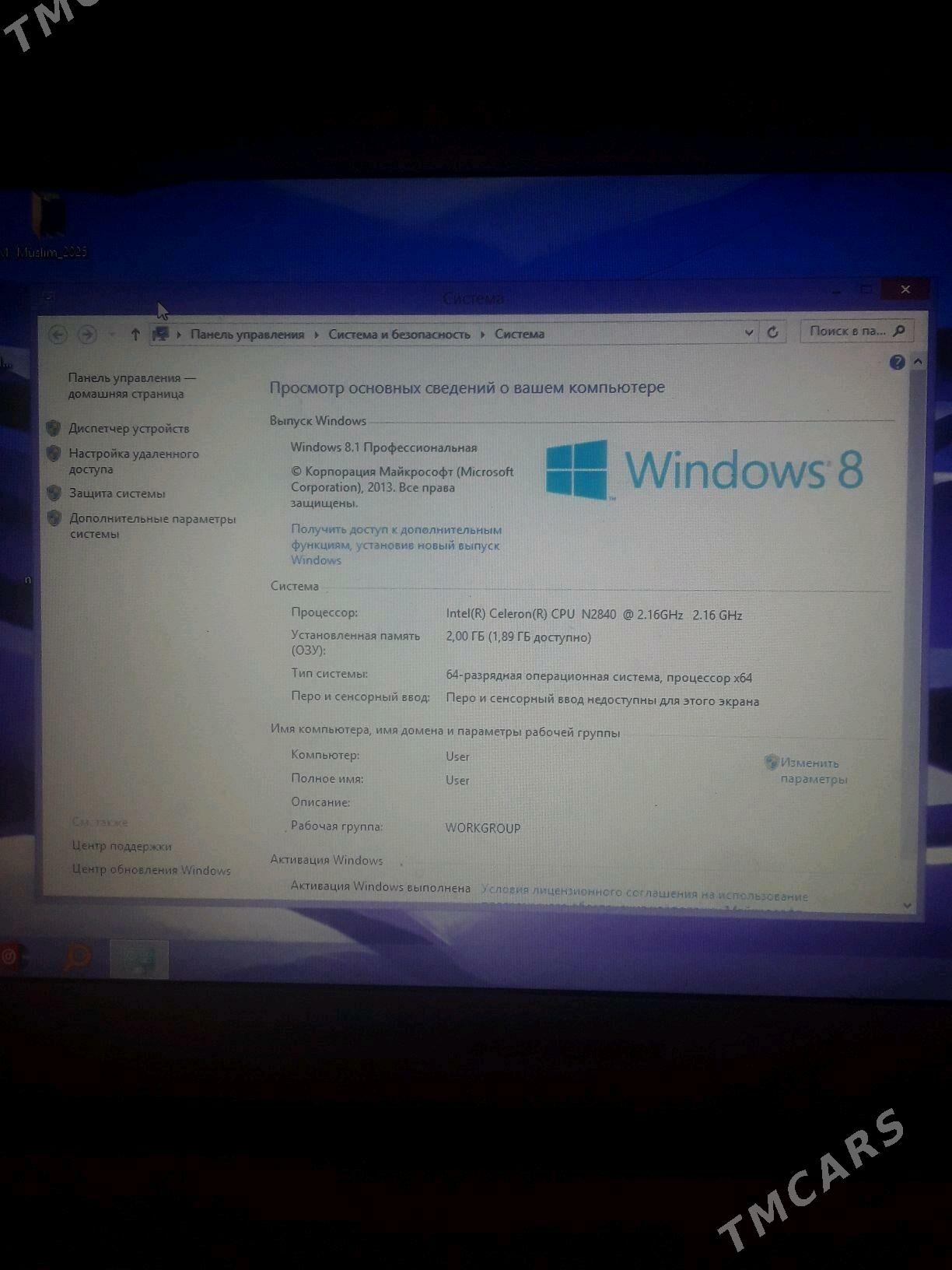The image size is (952, 1270).
Task: Open Диспетчер устройств link
Action: pos(129,429)
